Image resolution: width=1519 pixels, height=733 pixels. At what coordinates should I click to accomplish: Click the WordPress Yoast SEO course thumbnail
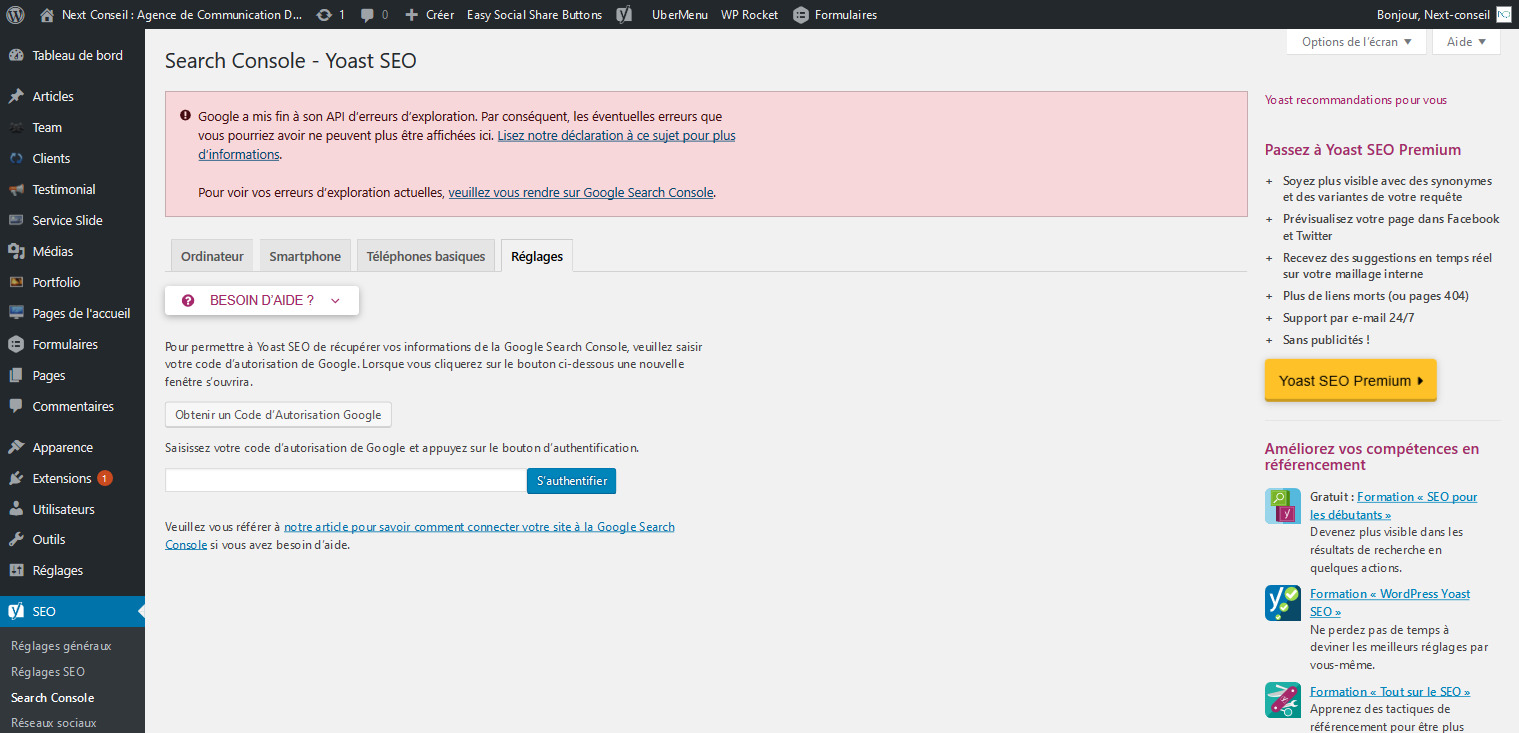[x=1283, y=603]
